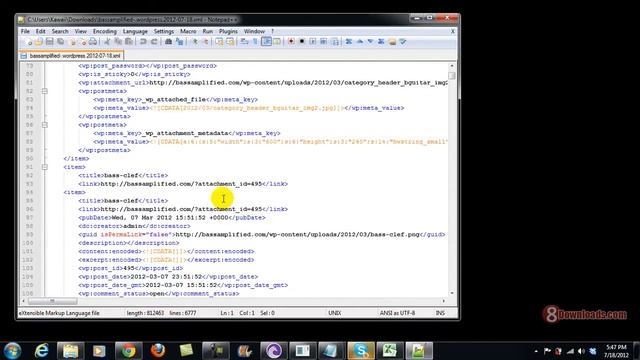Click the vertical scrollbar thumb
640x360 pixels.
tap(452, 76)
